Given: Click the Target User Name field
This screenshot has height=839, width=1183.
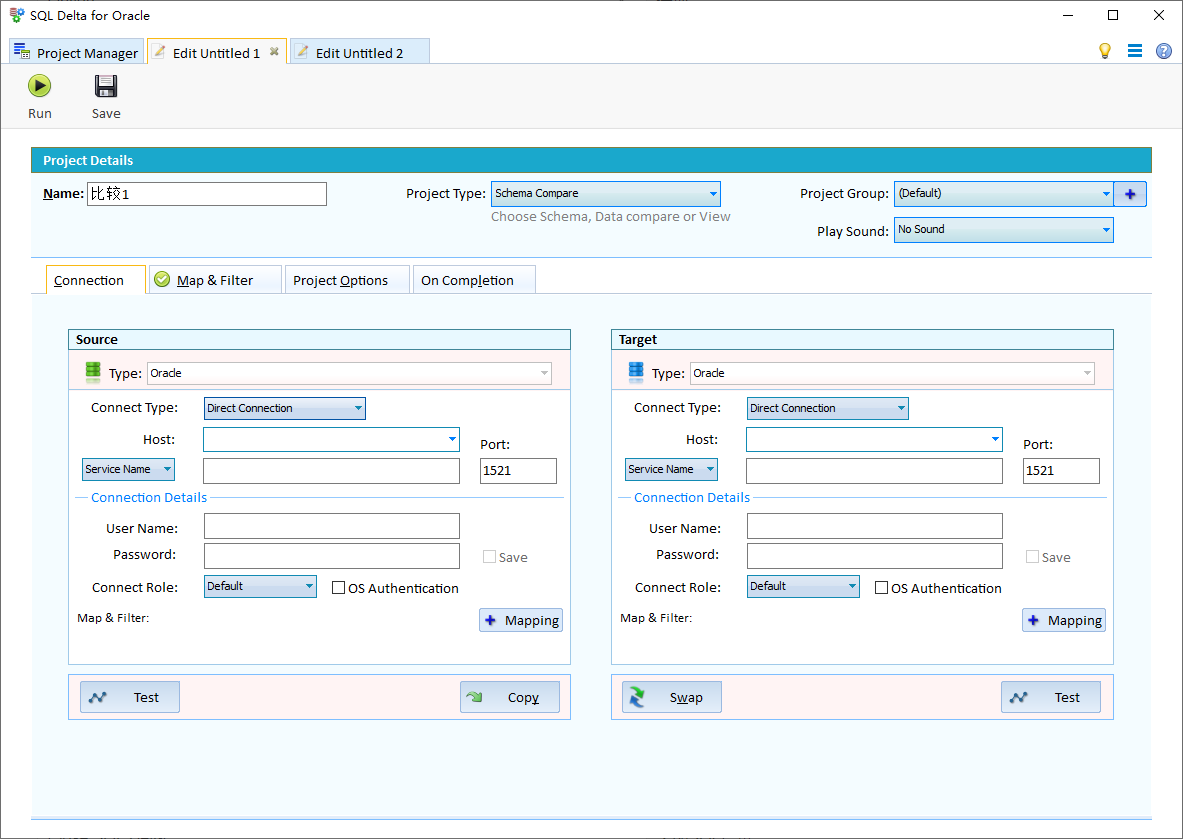Looking at the screenshot, I should point(875,526).
